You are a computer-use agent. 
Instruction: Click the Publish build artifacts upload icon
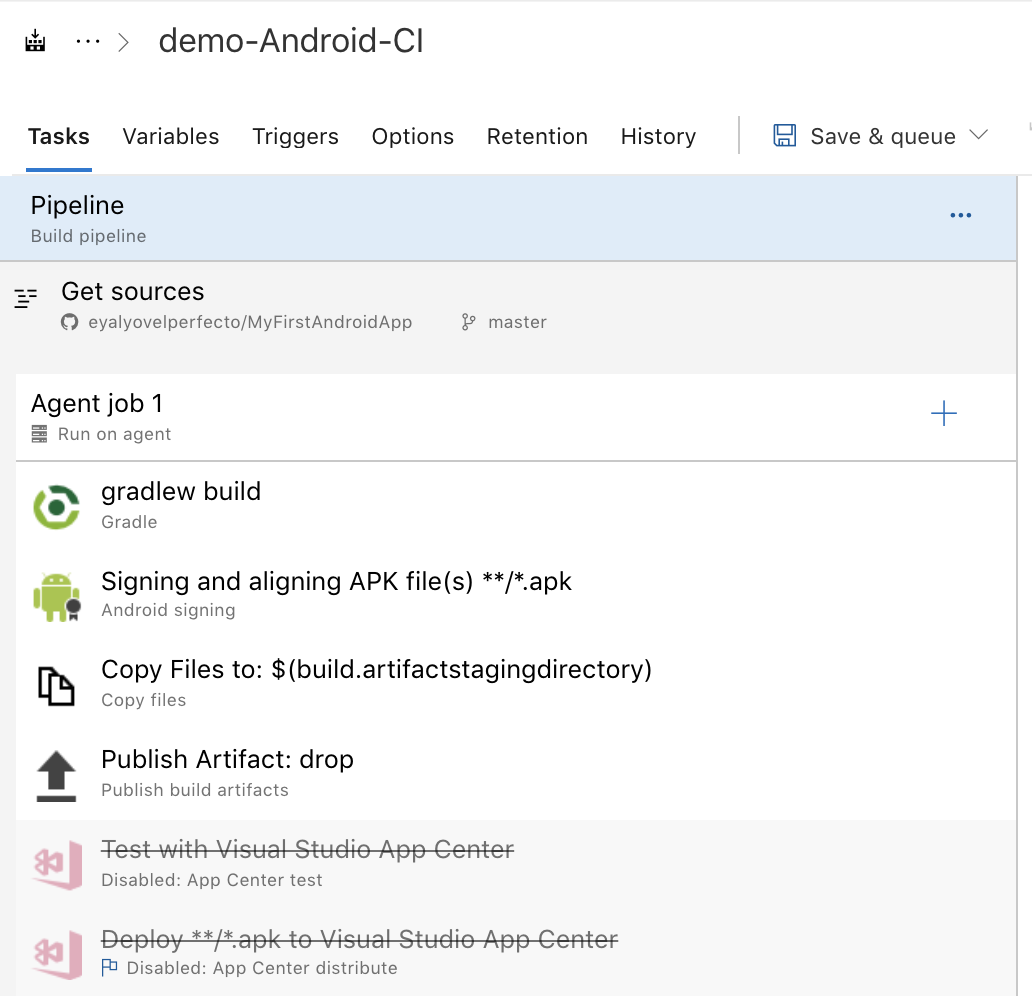click(x=58, y=774)
